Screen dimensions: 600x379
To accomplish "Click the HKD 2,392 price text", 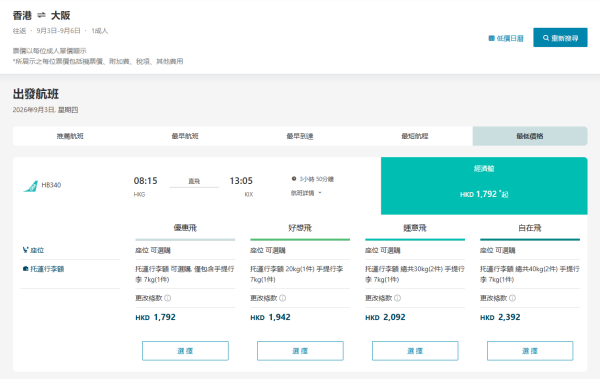I will [500, 317].
